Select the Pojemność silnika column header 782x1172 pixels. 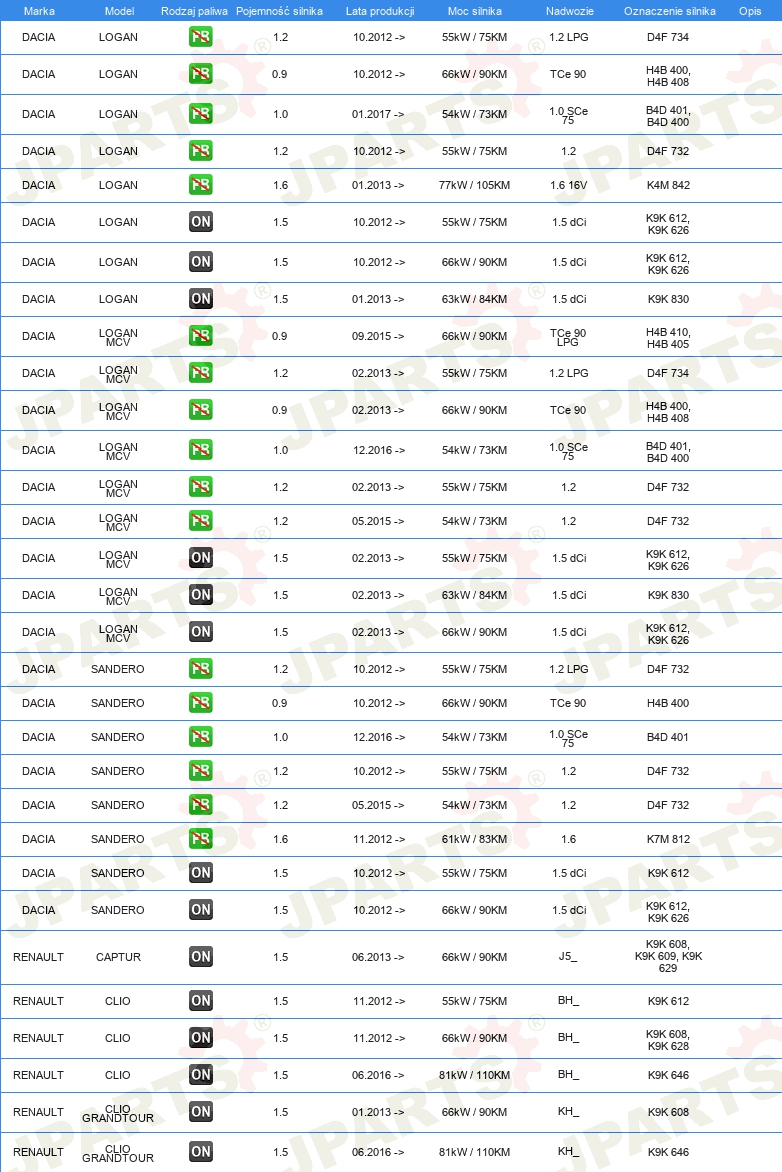[280, 11]
